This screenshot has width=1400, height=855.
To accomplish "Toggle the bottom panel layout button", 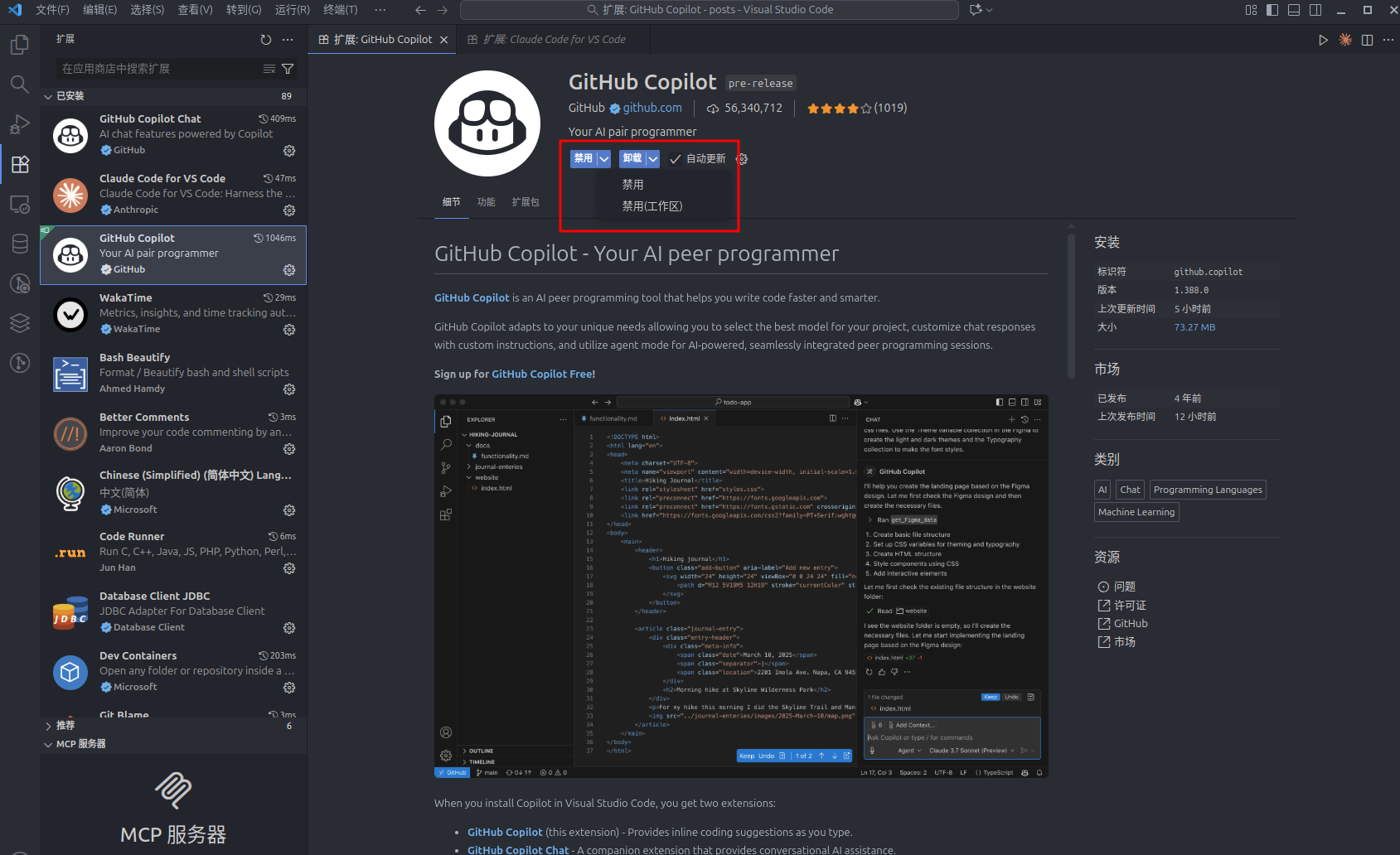I will click(x=1293, y=10).
